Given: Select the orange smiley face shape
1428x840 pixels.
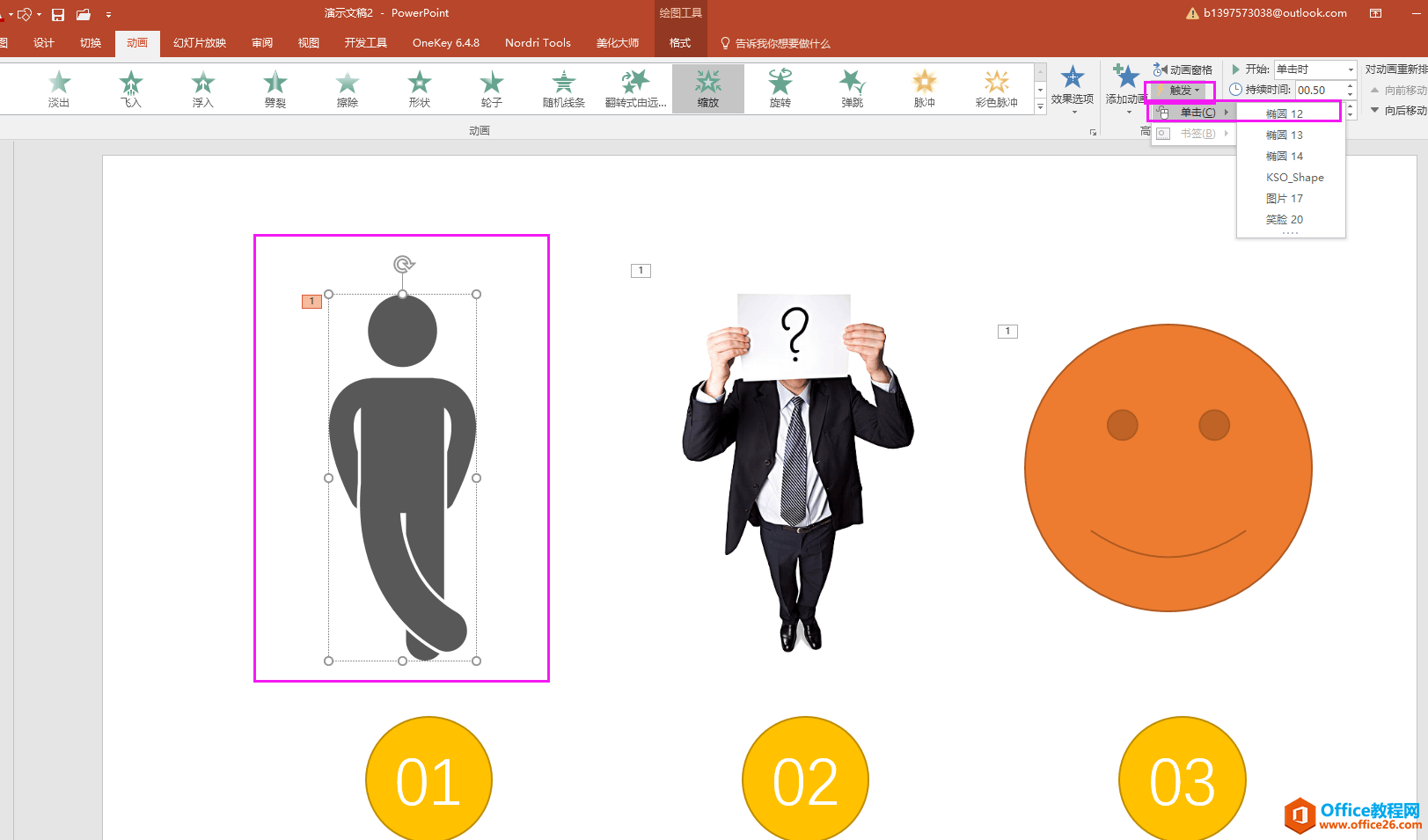Looking at the screenshot, I should 1168,468.
